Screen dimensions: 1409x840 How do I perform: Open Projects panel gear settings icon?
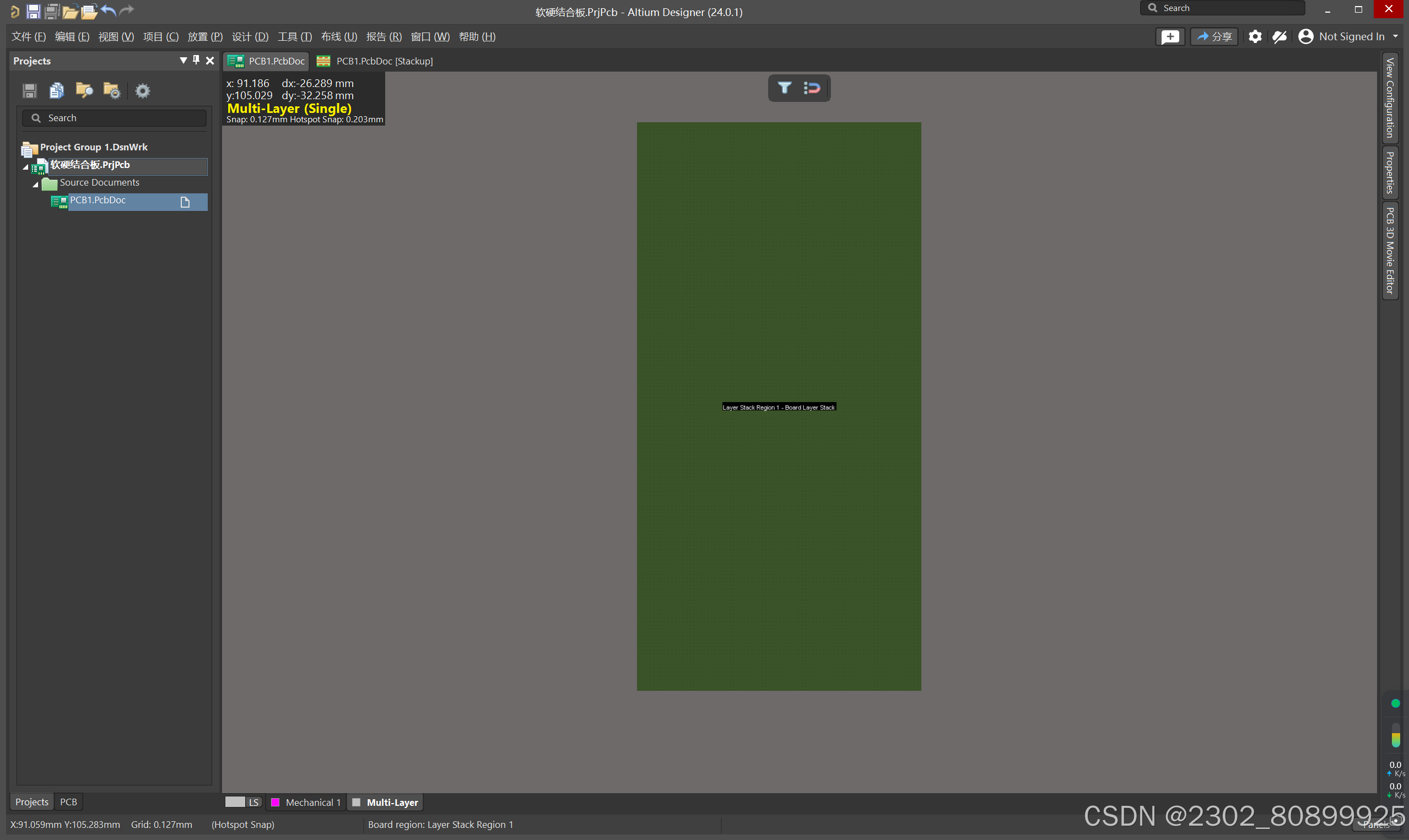(143, 90)
